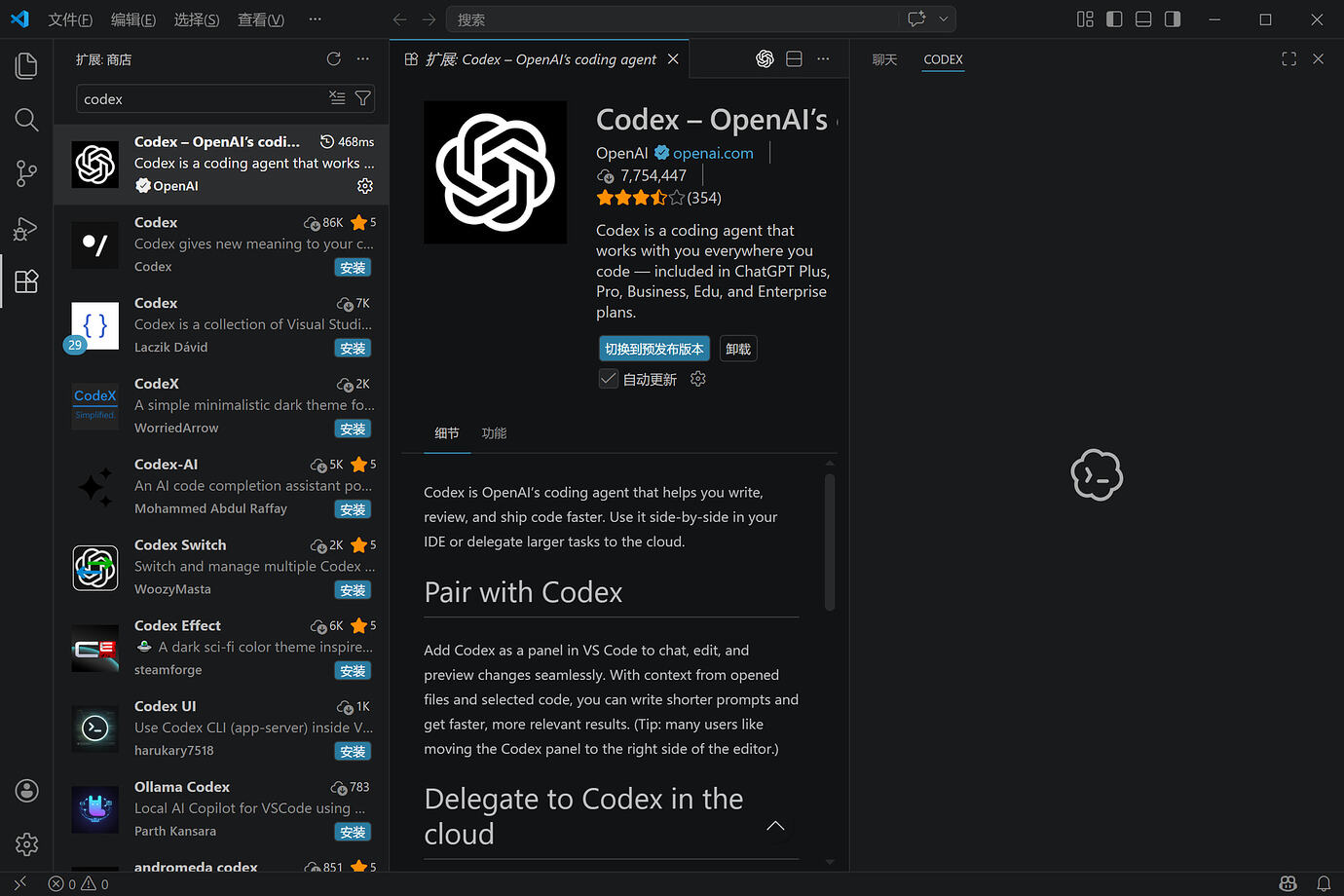The width and height of the screenshot is (1344, 896).
Task: Click the 卸载 button
Action: click(738, 349)
